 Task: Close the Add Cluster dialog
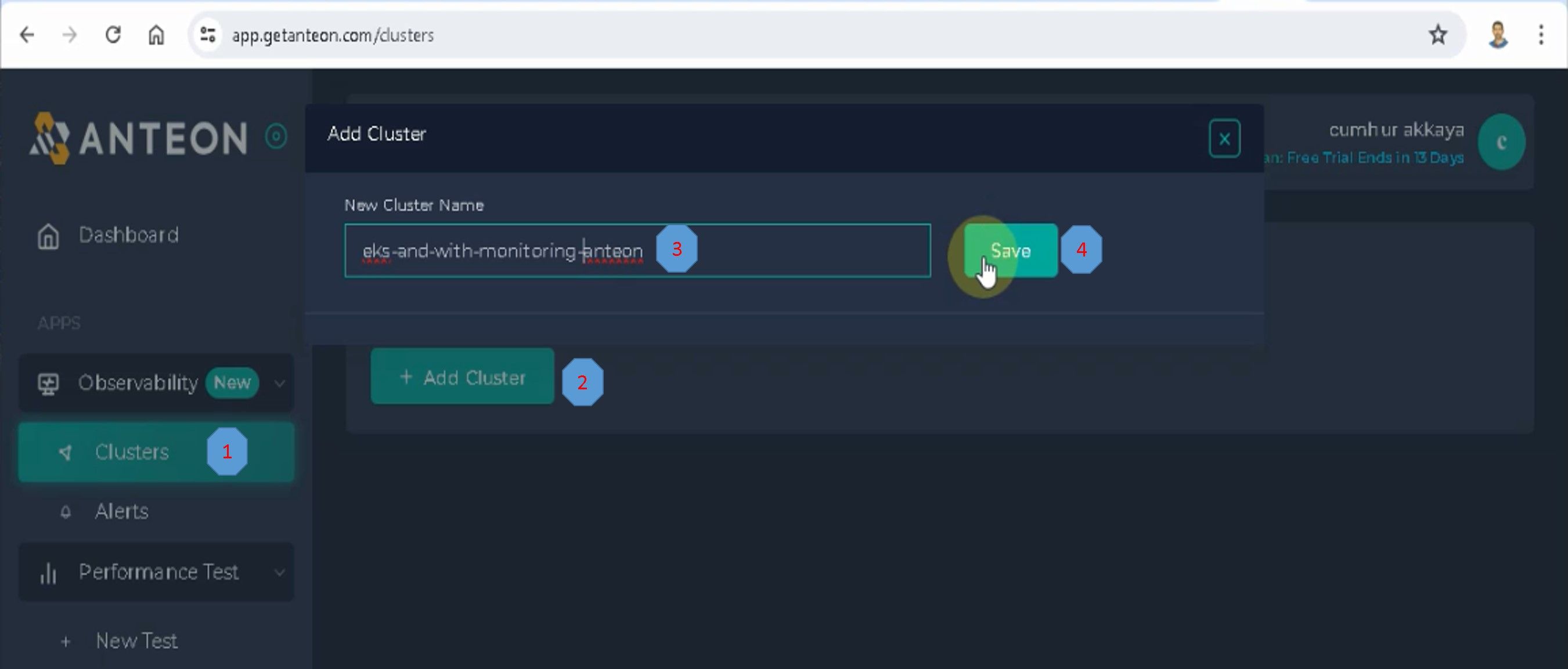click(x=1224, y=139)
